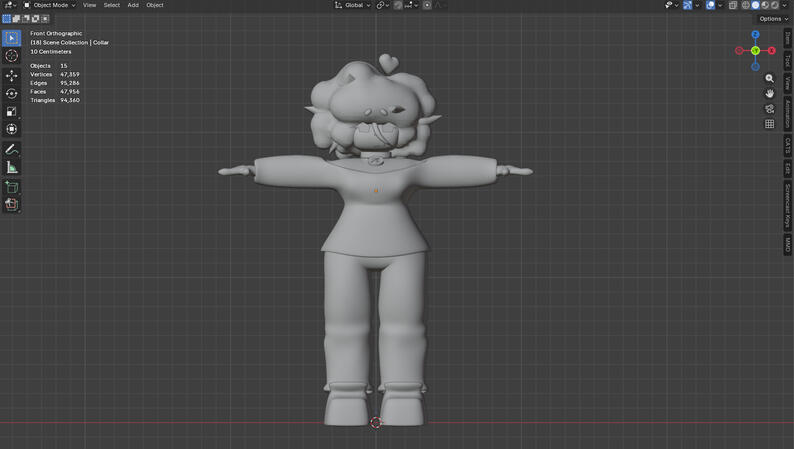Open the Screencast Keys sidebar tab
794x449 pixels.
(787, 205)
